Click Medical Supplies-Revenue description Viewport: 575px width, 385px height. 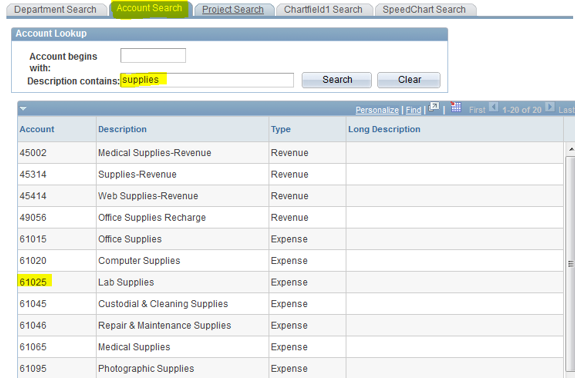point(154,153)
